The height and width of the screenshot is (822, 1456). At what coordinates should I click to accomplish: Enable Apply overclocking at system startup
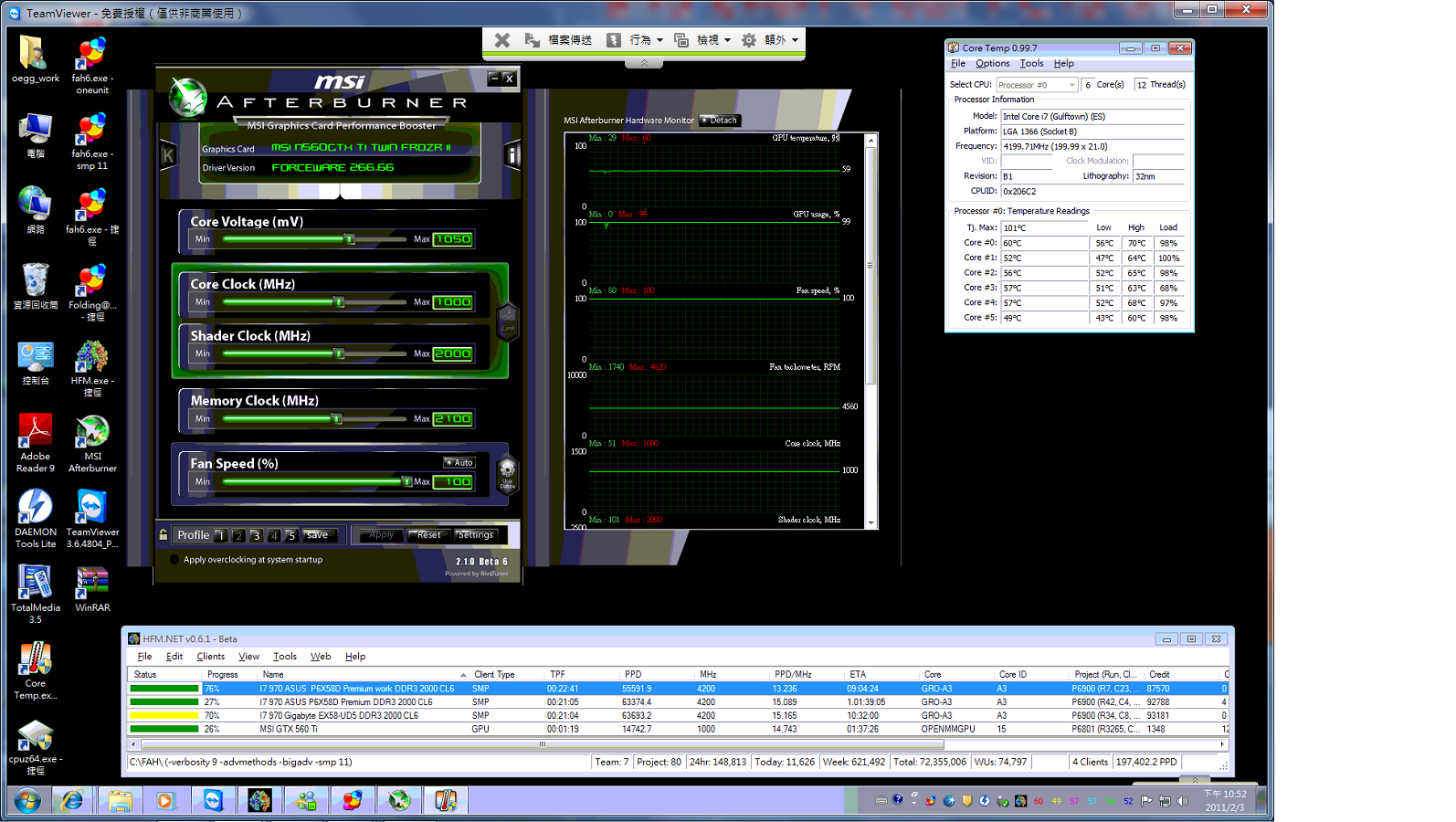click(174, 560)
